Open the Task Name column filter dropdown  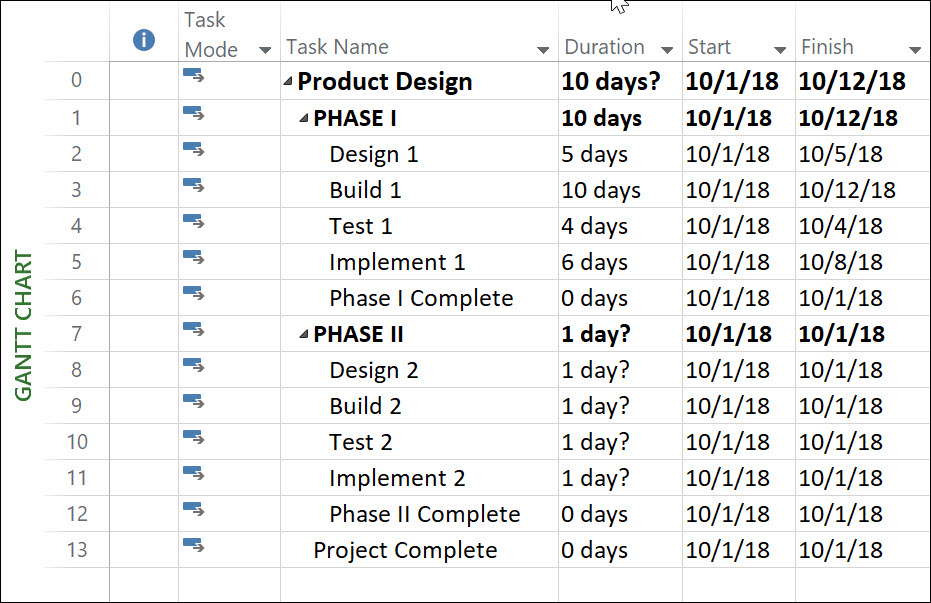coord(543,50)
